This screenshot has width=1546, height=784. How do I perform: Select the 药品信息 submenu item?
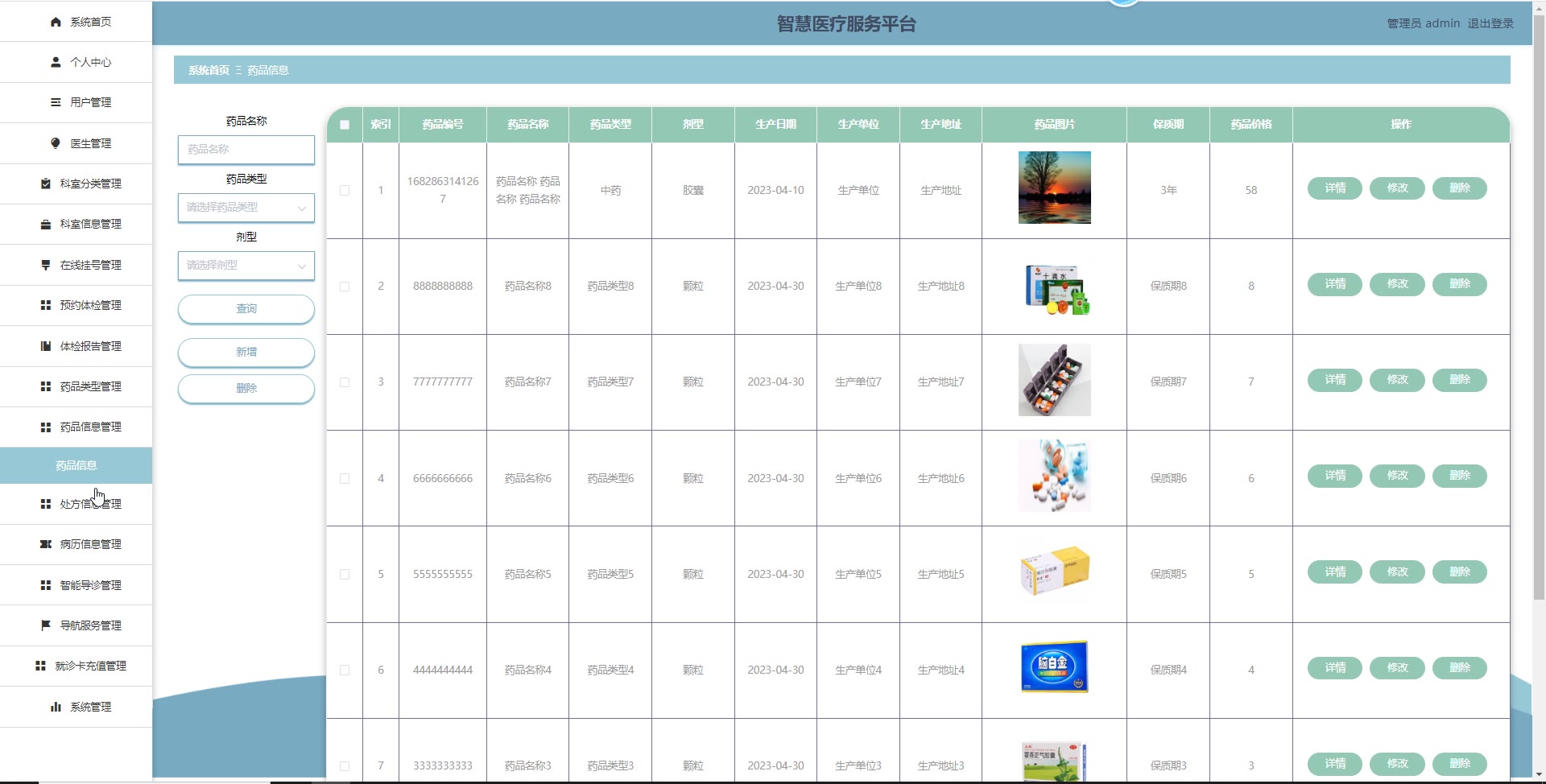(x=76, y=465)
